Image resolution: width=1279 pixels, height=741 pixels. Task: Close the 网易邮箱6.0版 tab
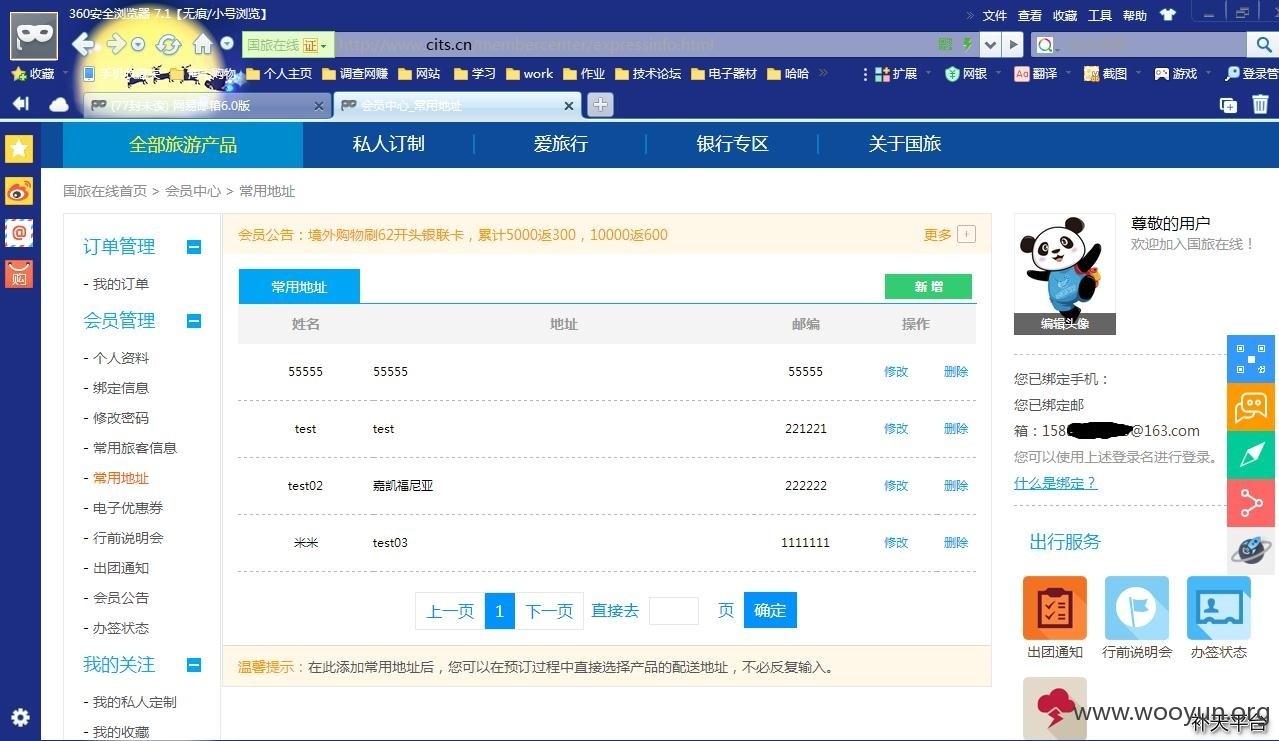[319, 105]
